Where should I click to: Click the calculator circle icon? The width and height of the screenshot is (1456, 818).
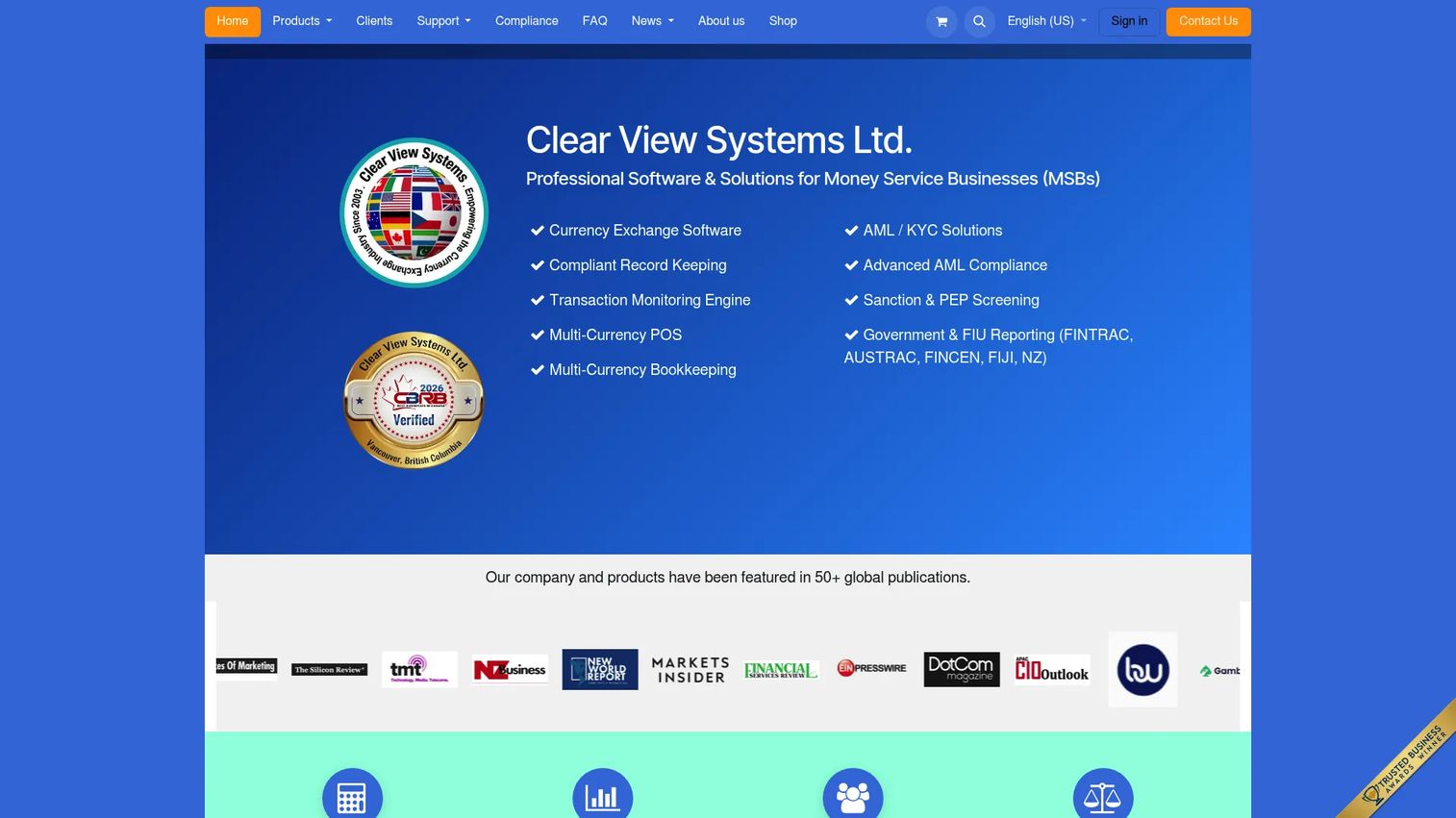tap(352, 794)
